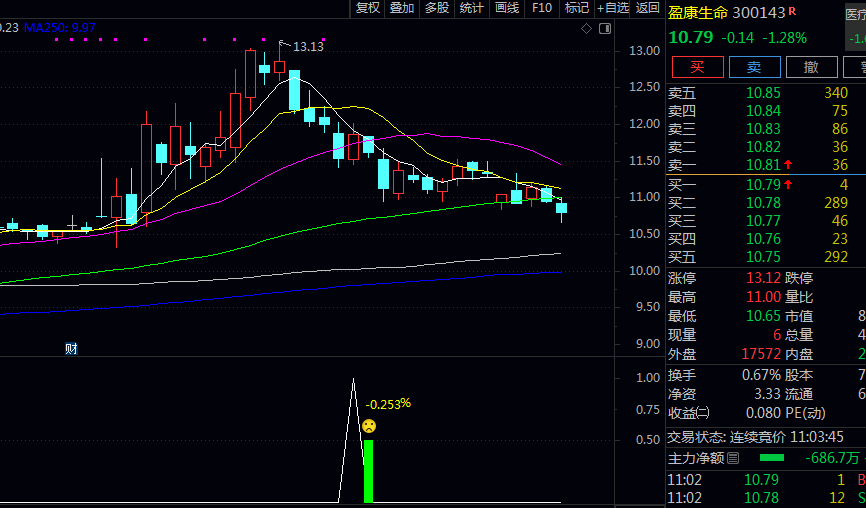Open the 主力净额 detail list icon

(x=733, y=458)
